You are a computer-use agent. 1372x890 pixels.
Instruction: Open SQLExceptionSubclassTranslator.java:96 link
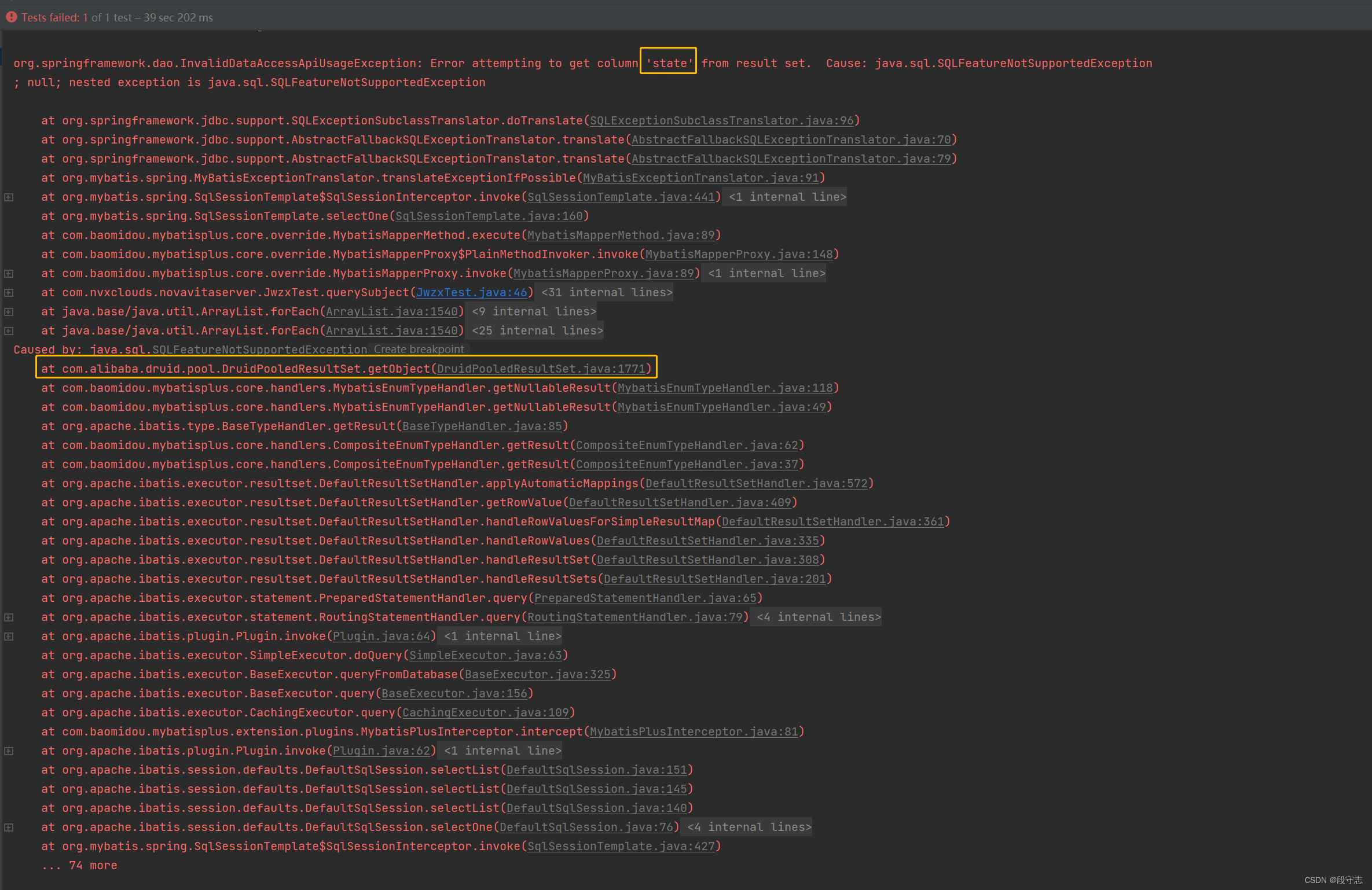(721, 120)
